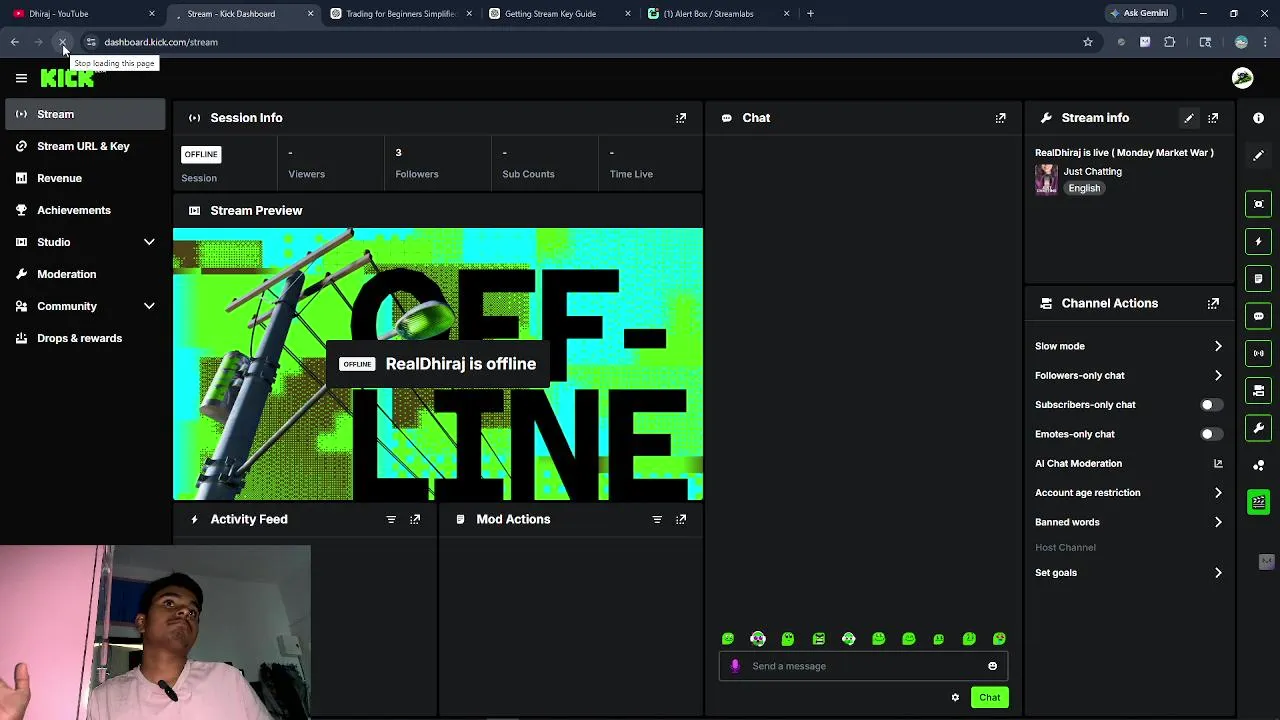Open Revenue page
This screenshot has height=720, width=1280.
[86, 178]
